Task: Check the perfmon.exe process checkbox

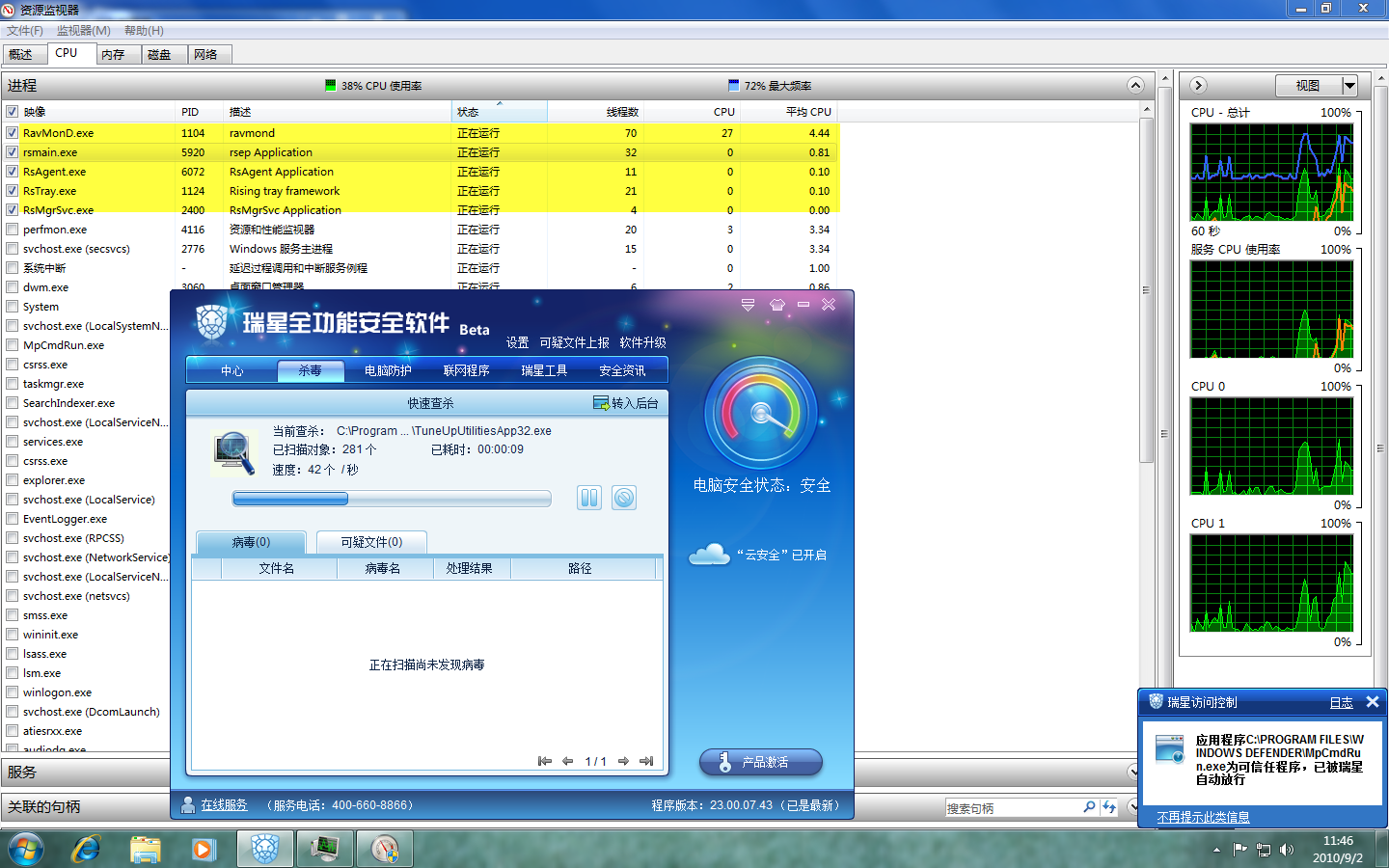Action: [13, 230]
